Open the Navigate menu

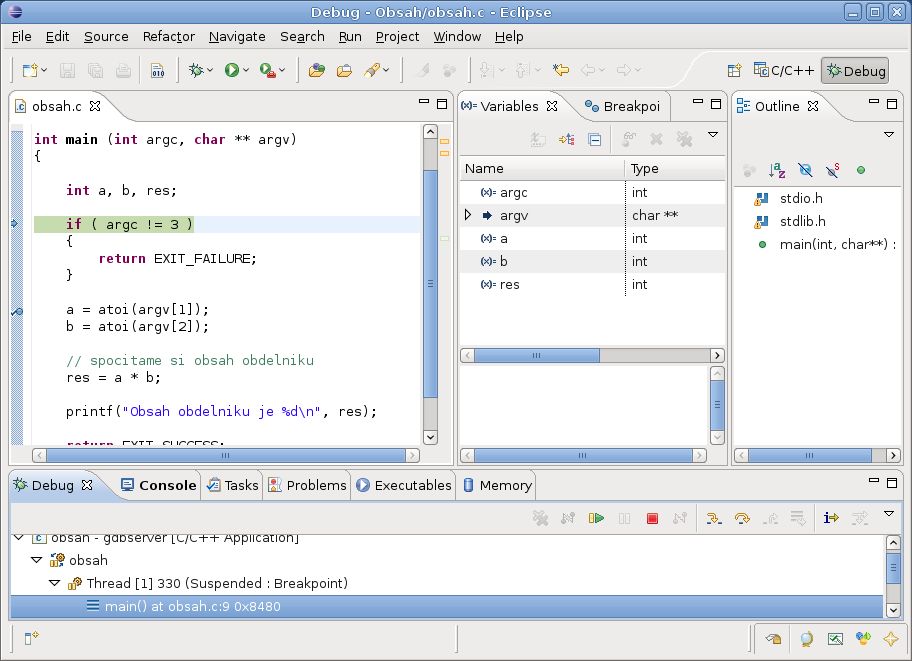click(x=237, y=37)
